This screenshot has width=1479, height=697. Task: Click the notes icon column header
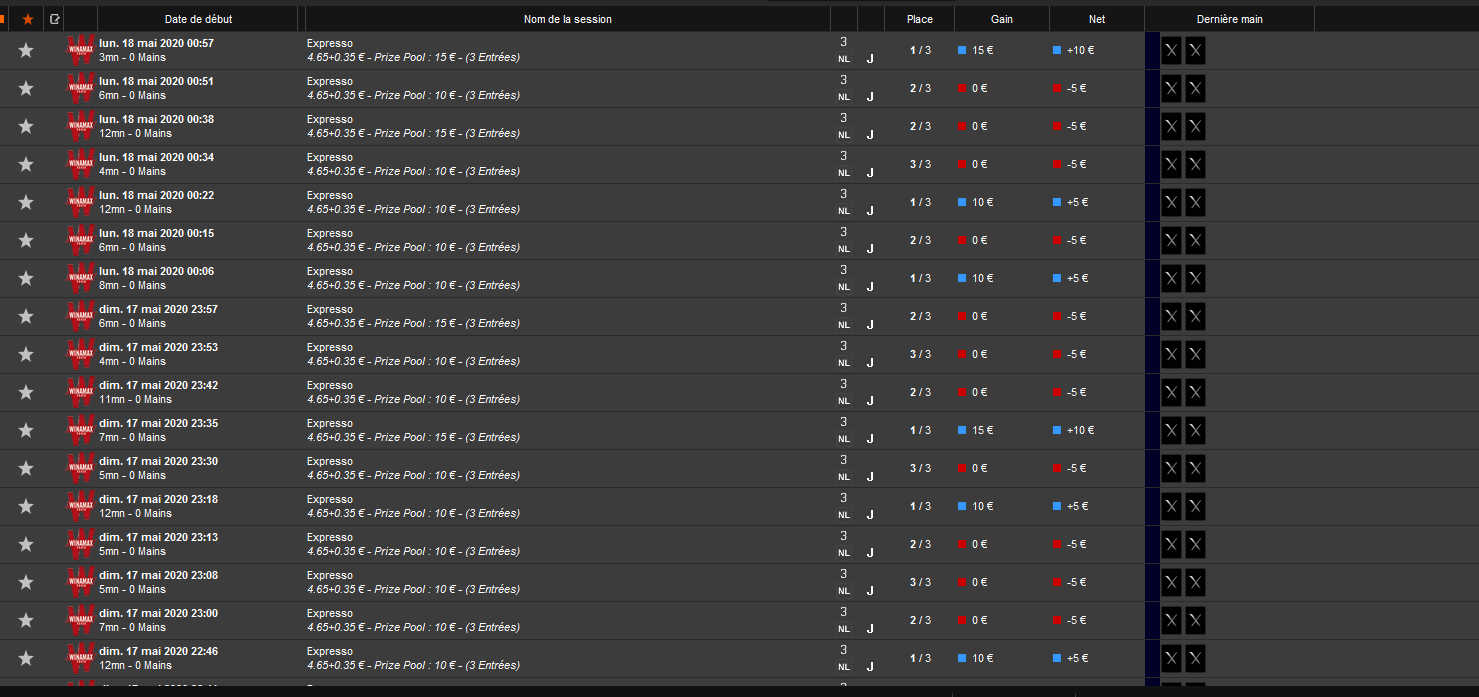pos(54,19)
